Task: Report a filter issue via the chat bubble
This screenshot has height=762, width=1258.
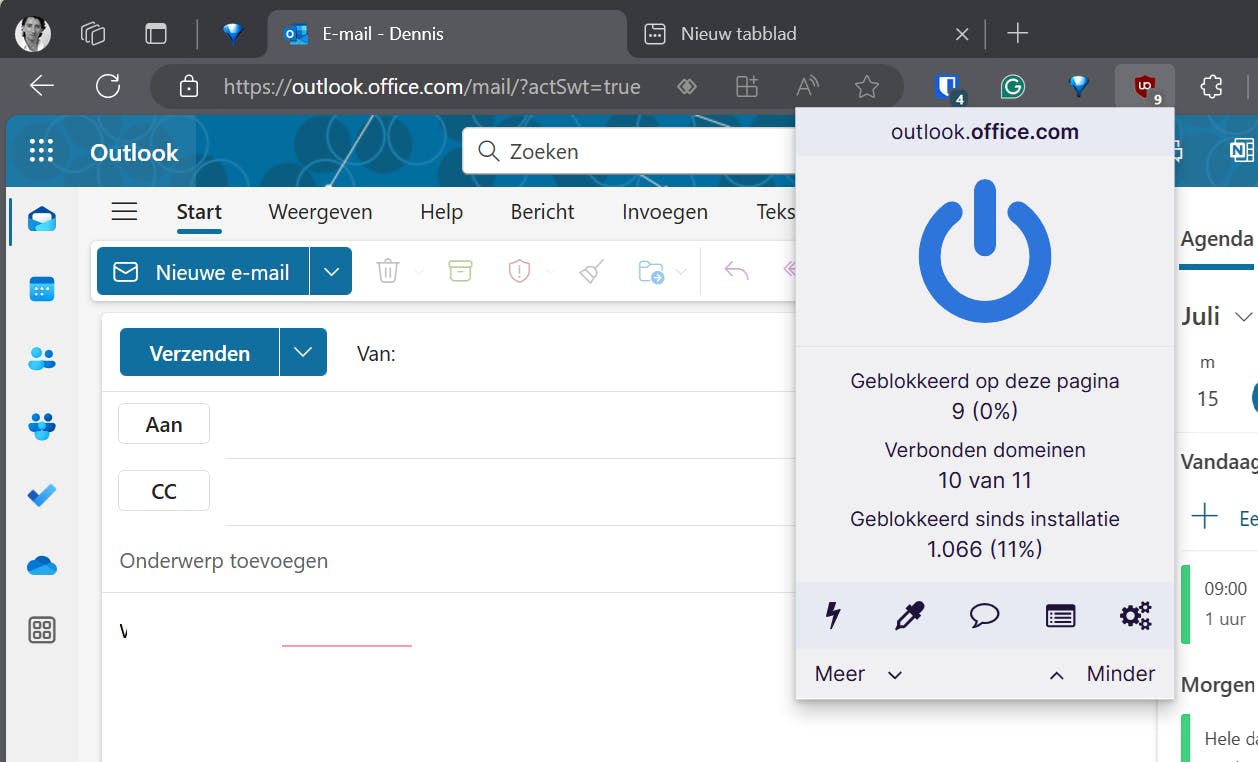Action: click(984, 616)
